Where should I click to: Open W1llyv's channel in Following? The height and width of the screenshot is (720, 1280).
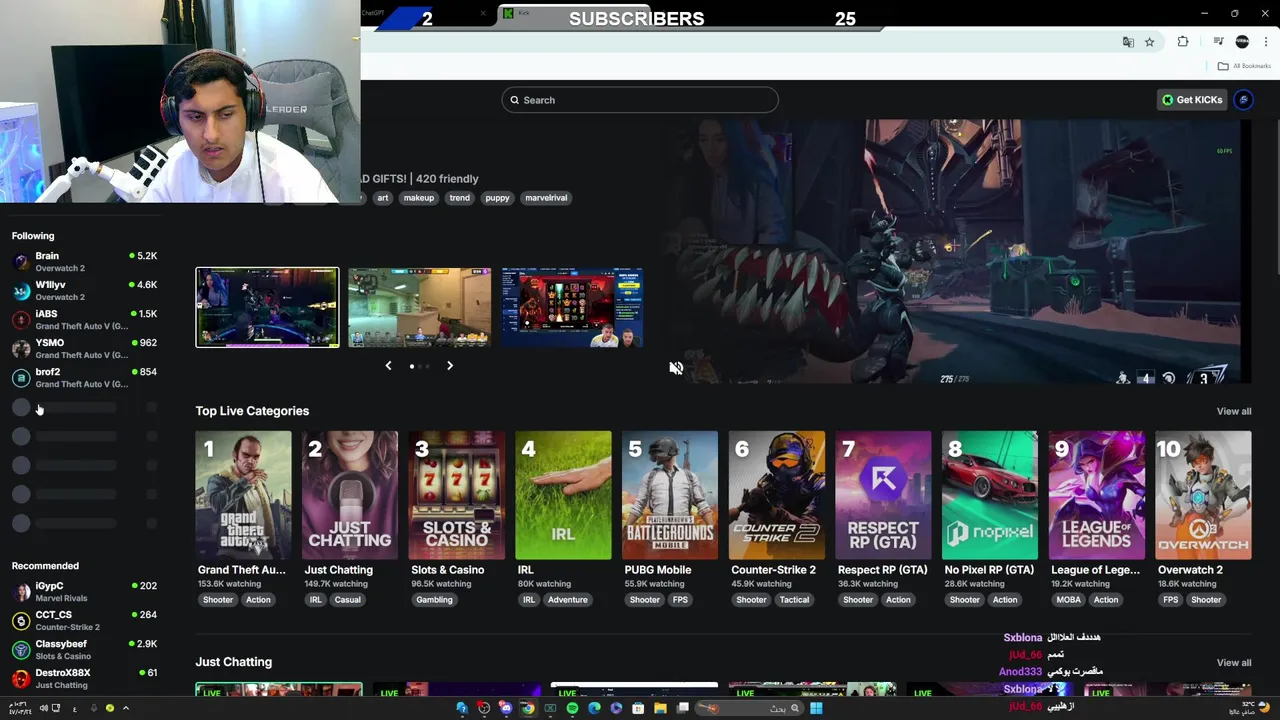[x=84, y=290]
